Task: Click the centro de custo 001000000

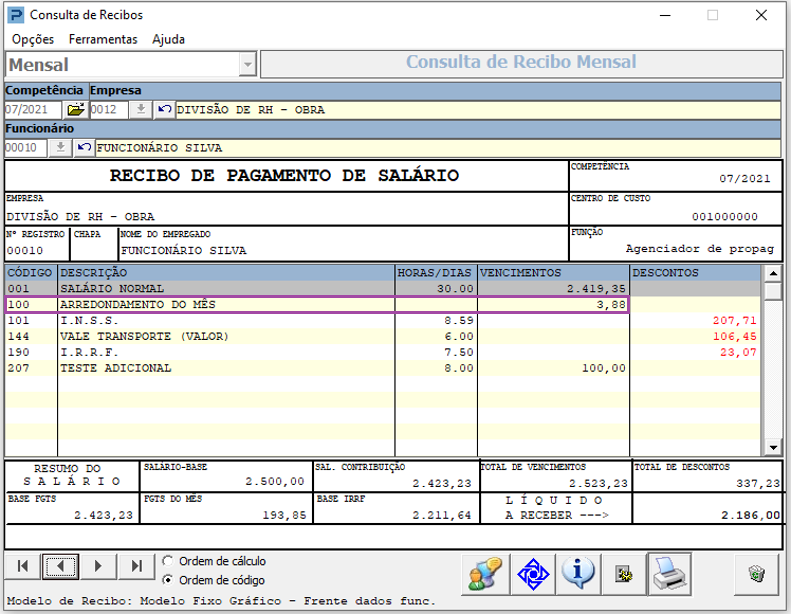Action: pyautogui.click(x=725, y=216)
